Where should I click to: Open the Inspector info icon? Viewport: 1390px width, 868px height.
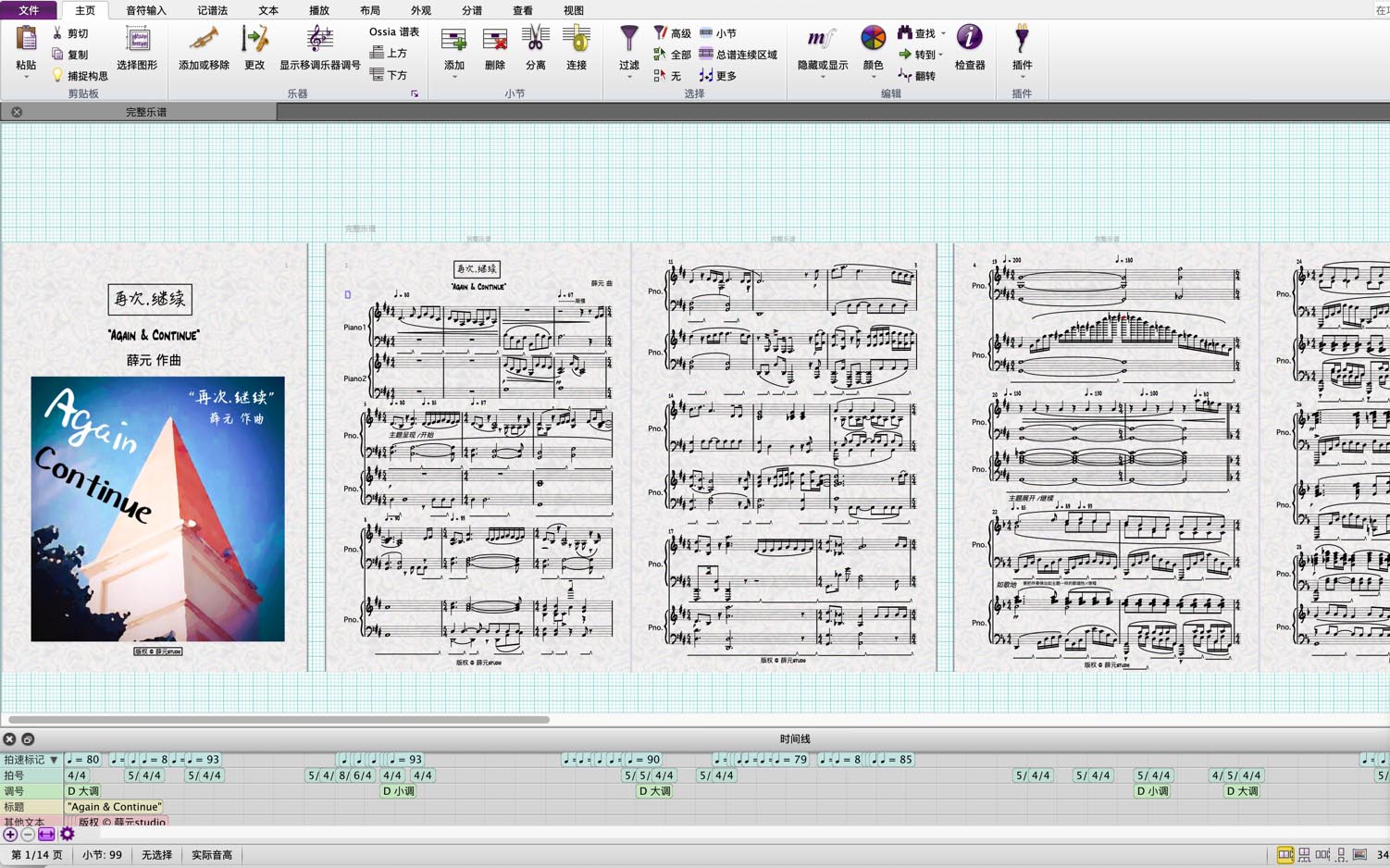(969, 39)
